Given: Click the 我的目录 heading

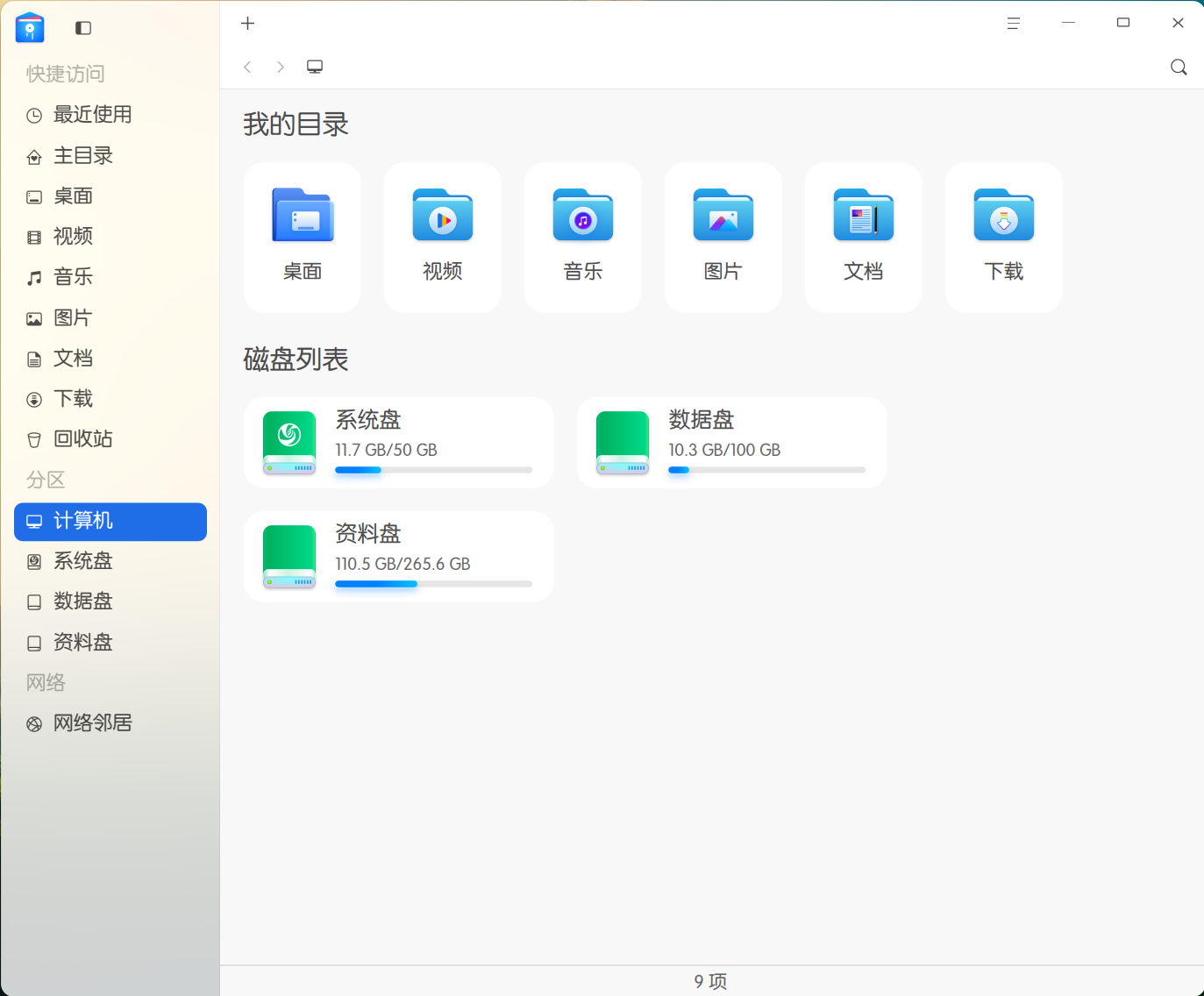Looking at the screenshot, I should point(296,125).
